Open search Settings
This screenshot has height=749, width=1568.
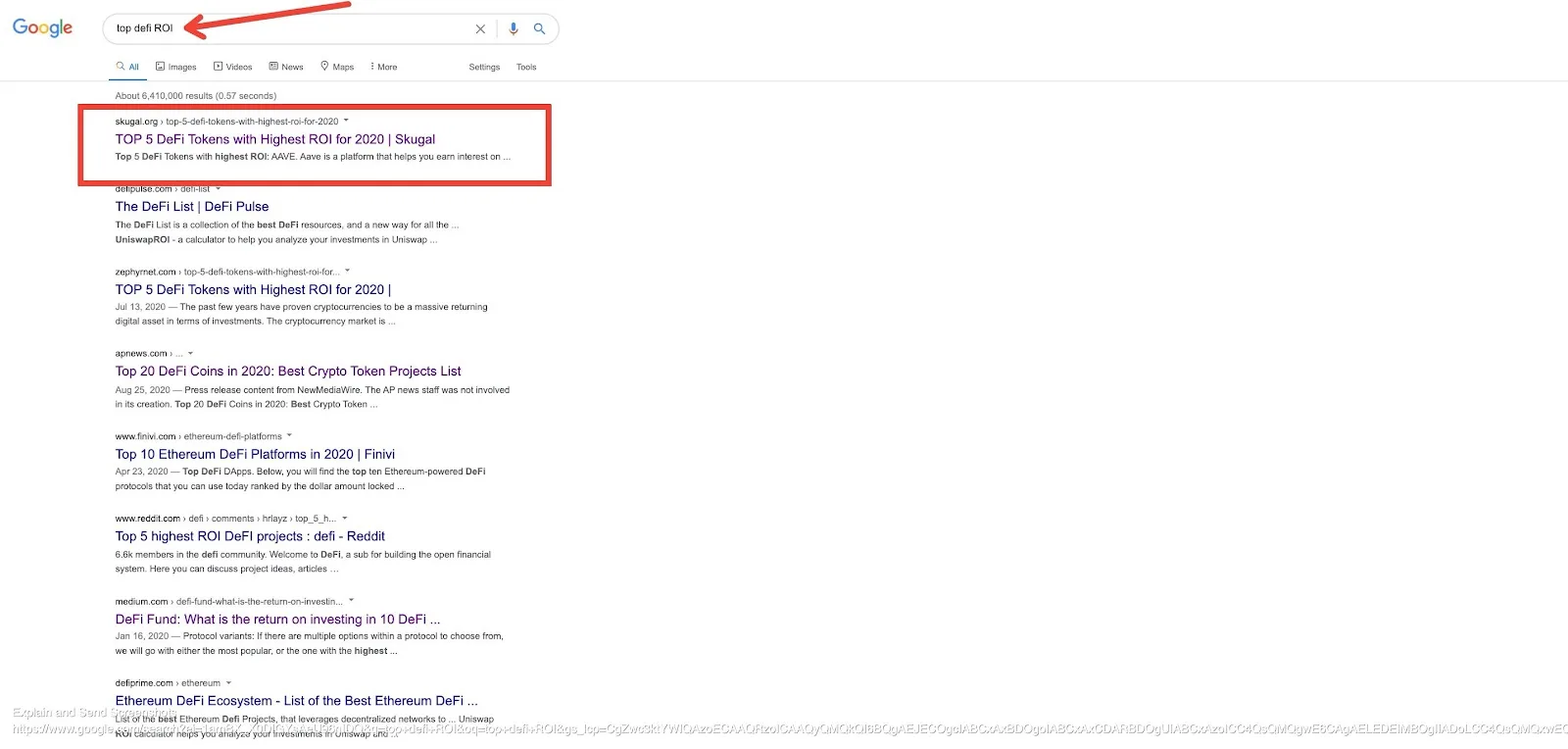click(x=484, y=67)
